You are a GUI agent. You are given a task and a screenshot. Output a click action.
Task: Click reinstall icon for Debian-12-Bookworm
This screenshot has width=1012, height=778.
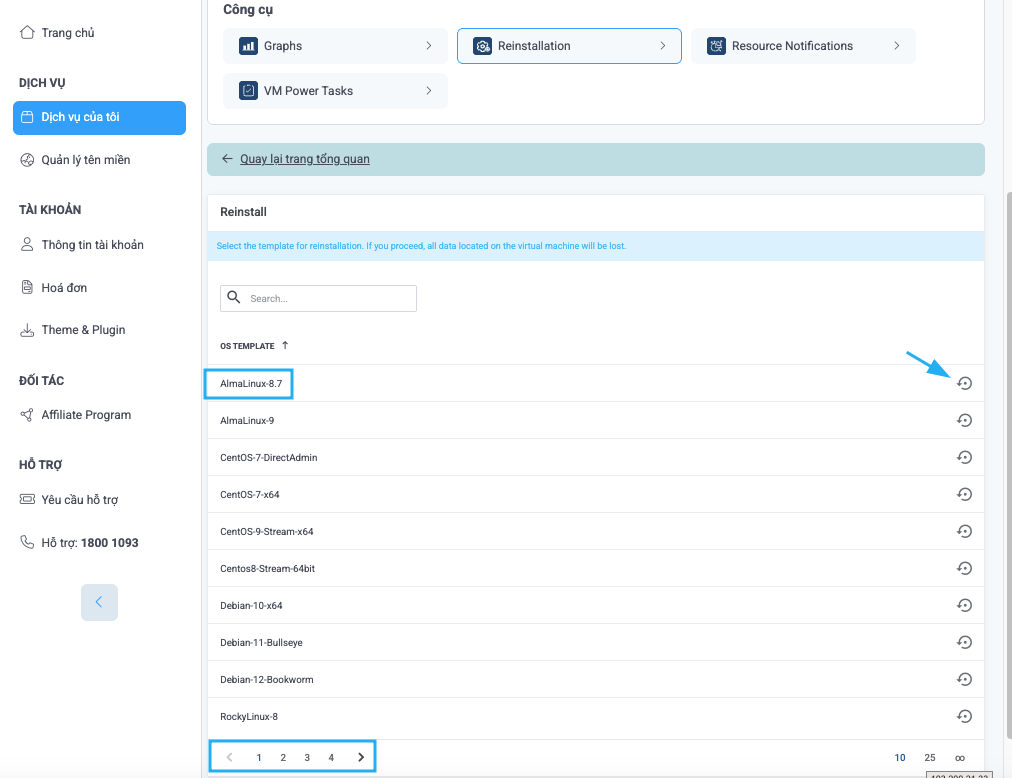(x=964, y=679)
